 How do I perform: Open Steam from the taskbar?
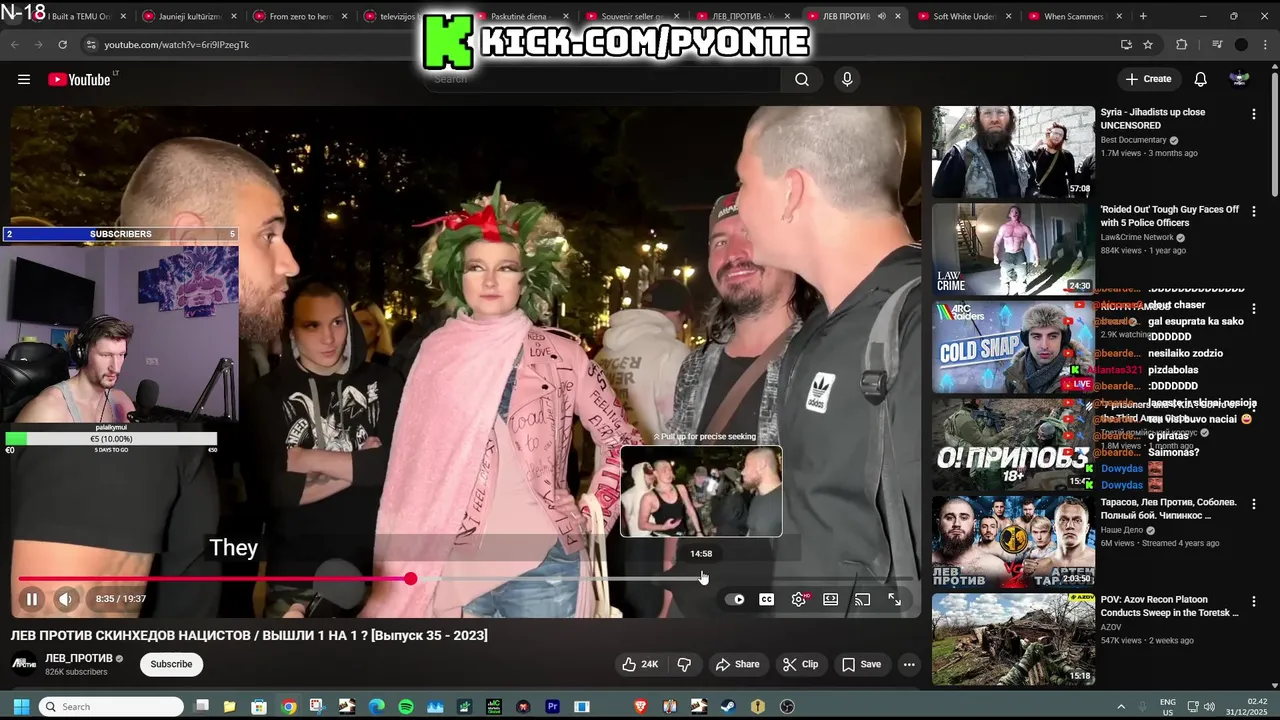pos(728,706)
